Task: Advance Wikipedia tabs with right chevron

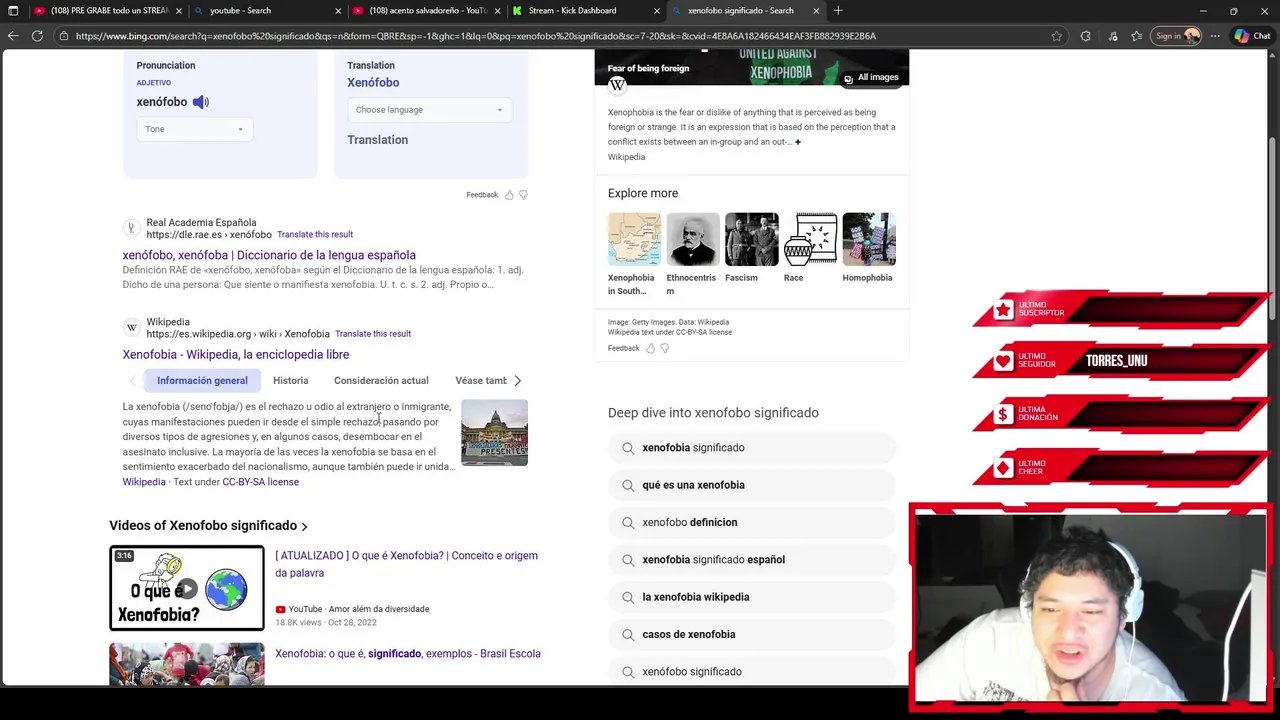Action: (517, 381)
